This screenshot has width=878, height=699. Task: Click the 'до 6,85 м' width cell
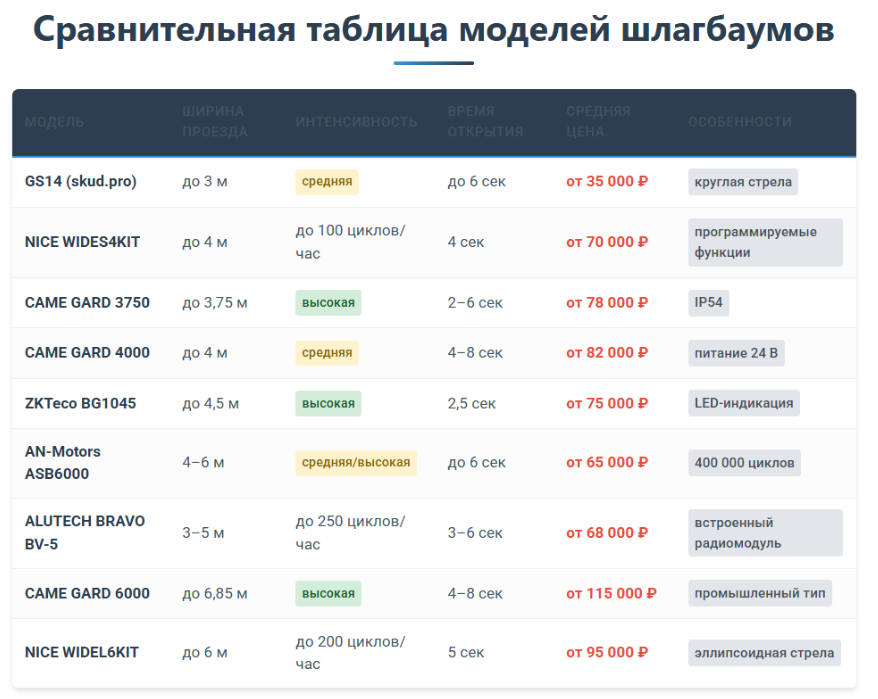tap(214, 593)
